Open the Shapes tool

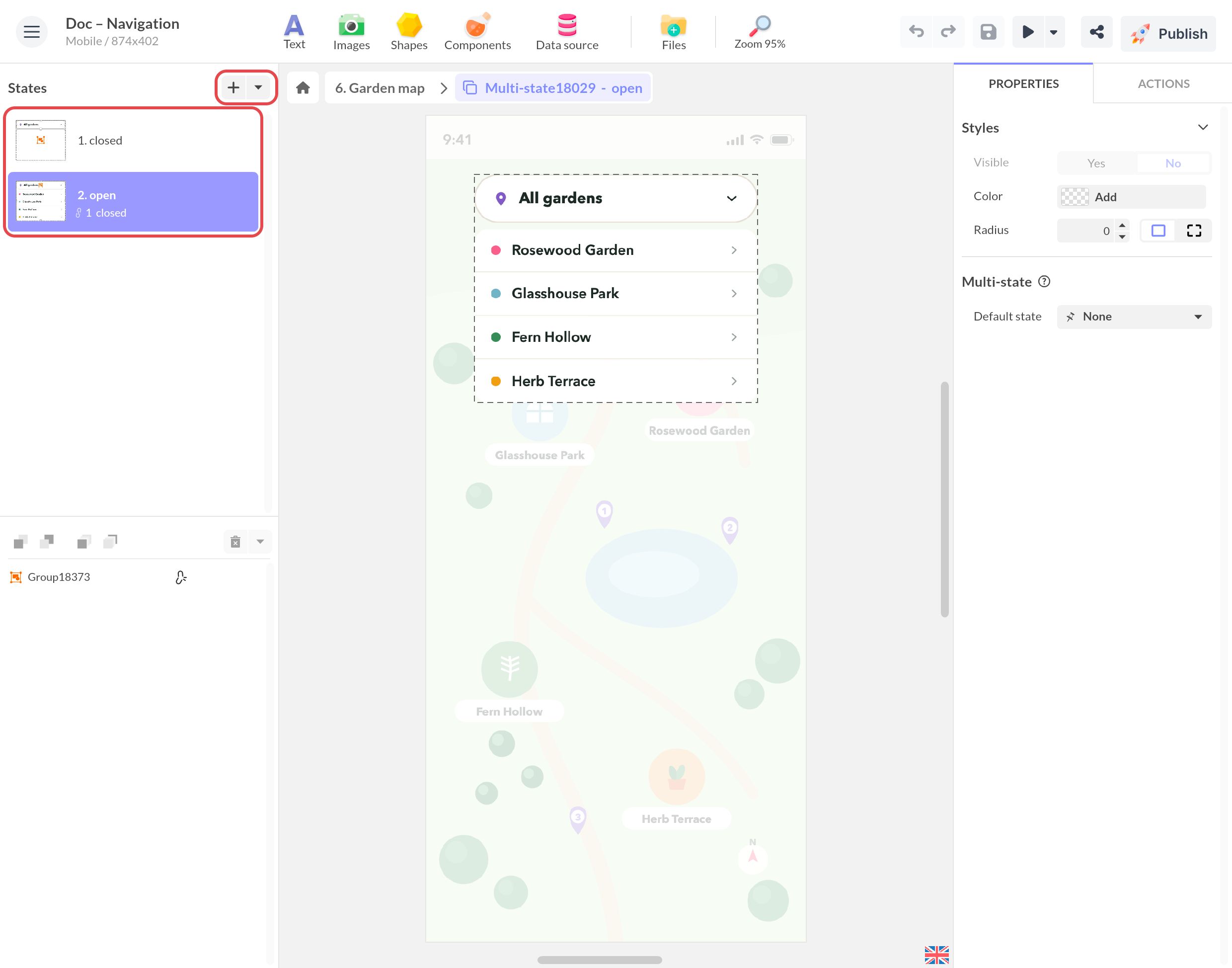click(x=408, y=32)
